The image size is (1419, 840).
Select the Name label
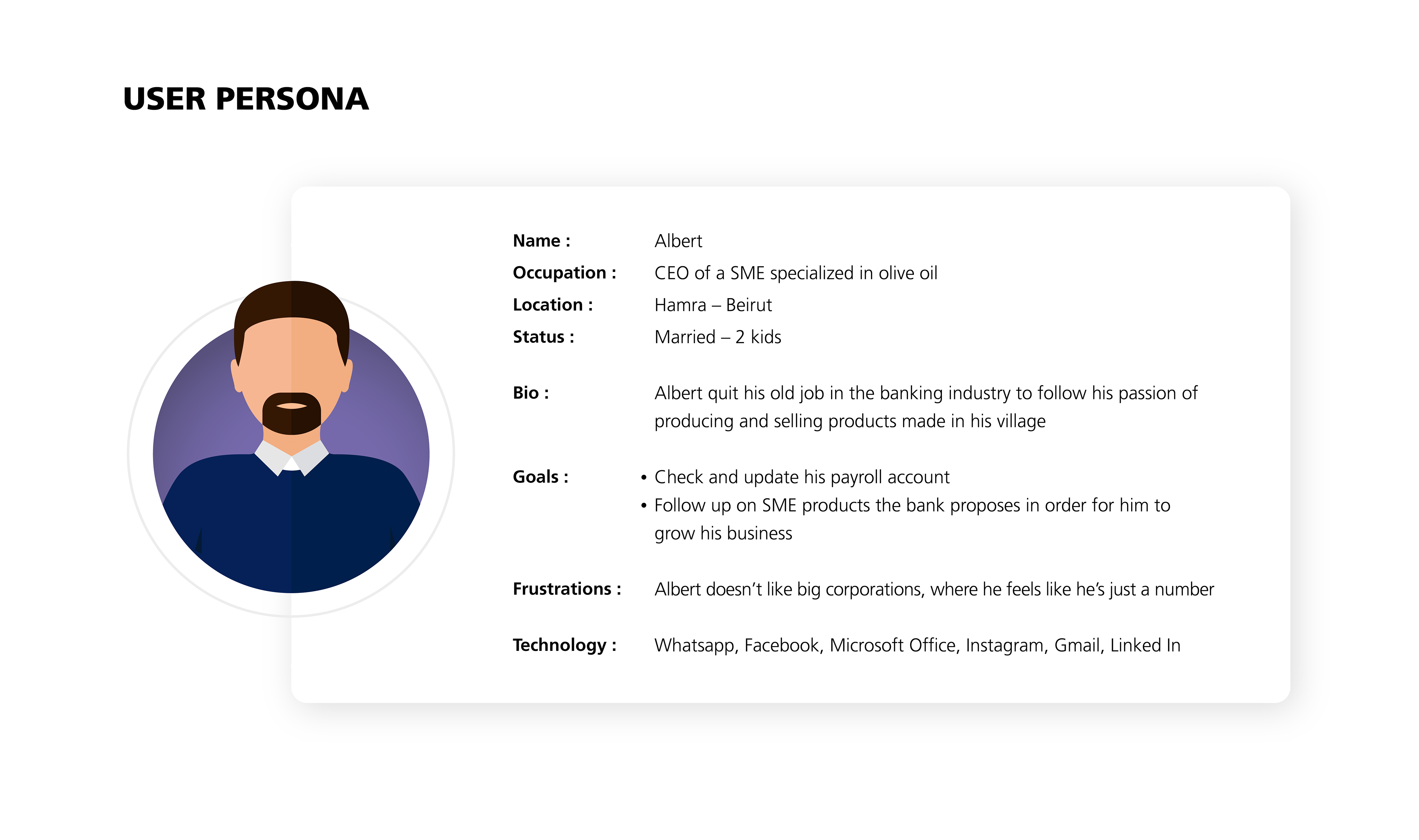coord(541,240)
